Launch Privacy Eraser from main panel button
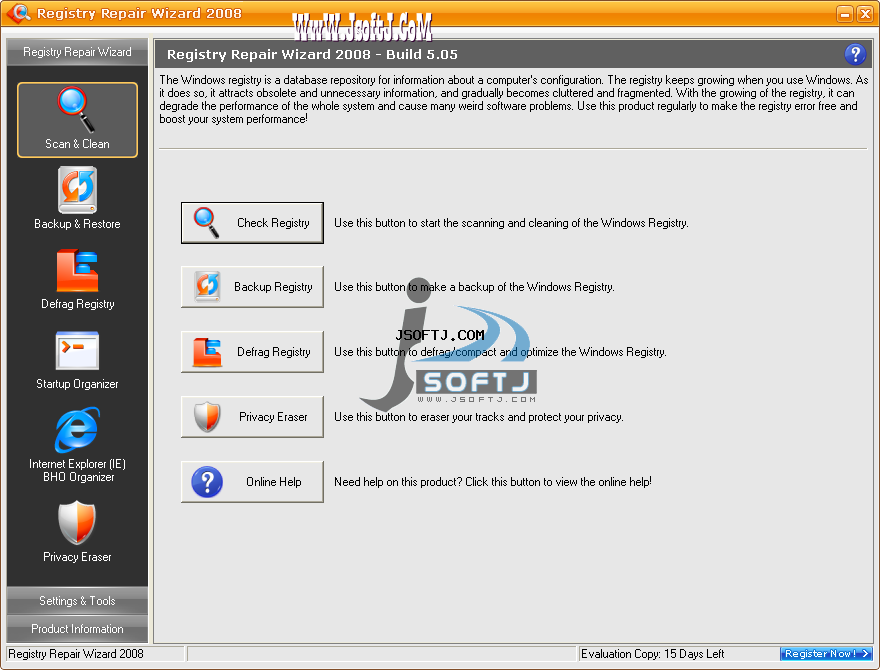The height and width of the screenshot is (670, 880). coord(252,417)
